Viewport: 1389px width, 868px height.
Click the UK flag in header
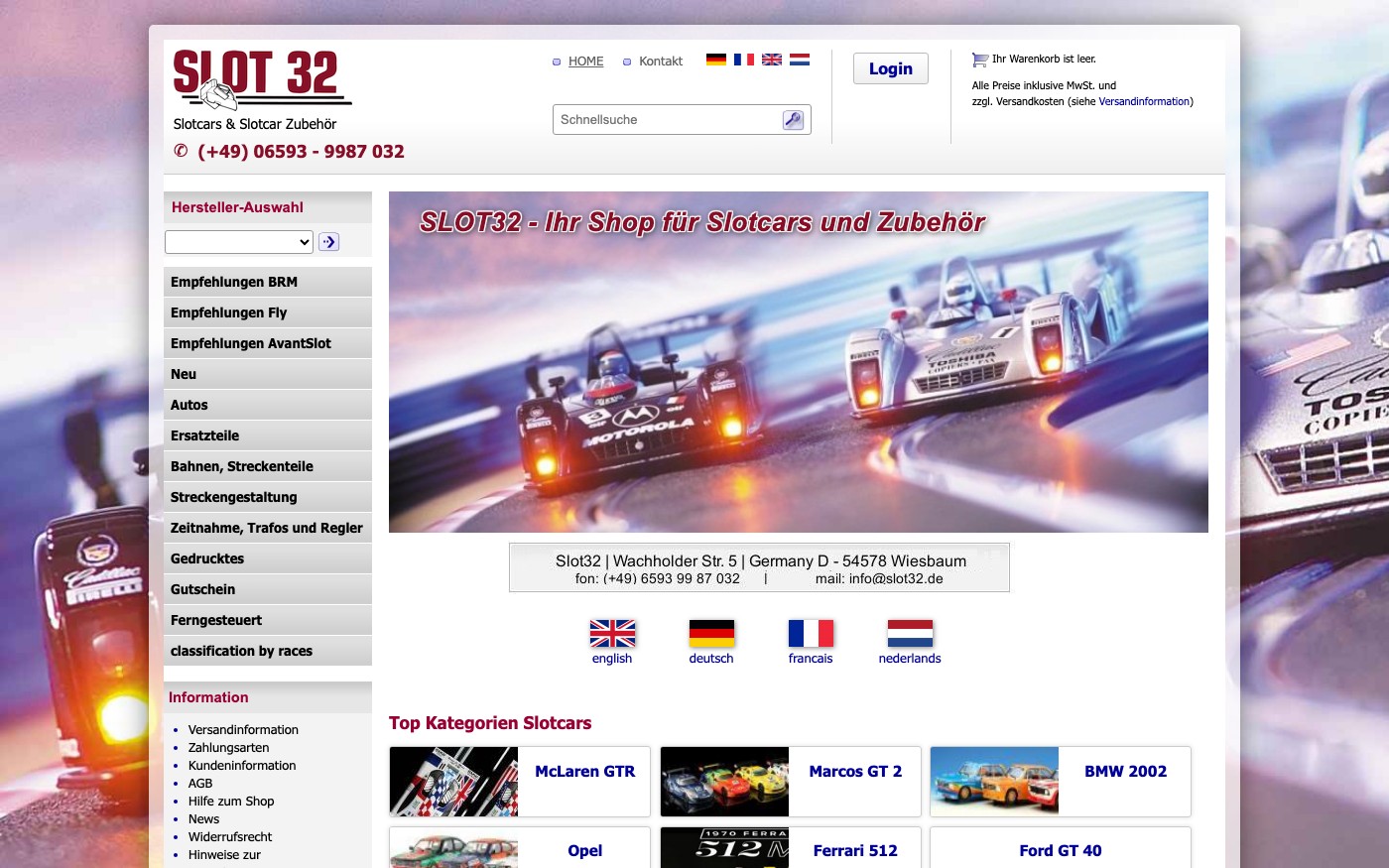pos(772,60)
